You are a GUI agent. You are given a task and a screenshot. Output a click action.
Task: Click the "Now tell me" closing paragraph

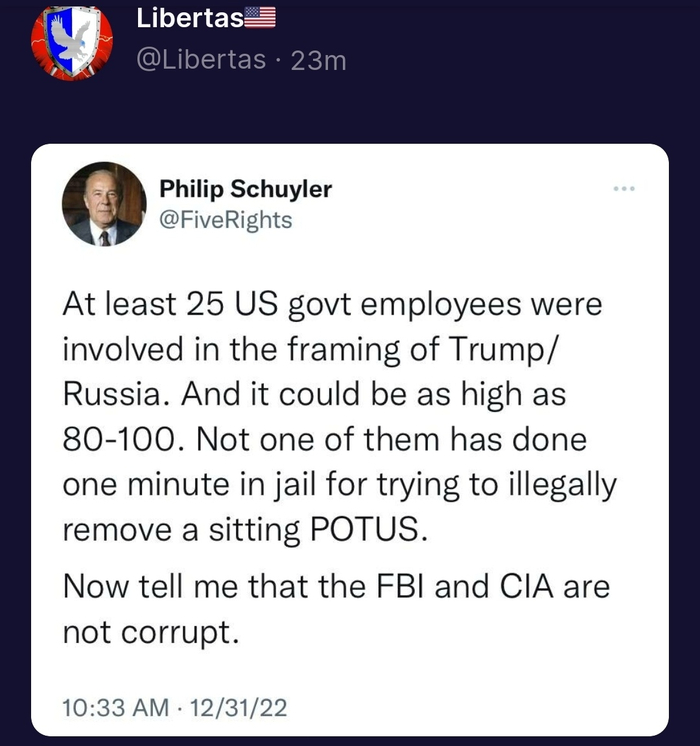tap(336, 607)
